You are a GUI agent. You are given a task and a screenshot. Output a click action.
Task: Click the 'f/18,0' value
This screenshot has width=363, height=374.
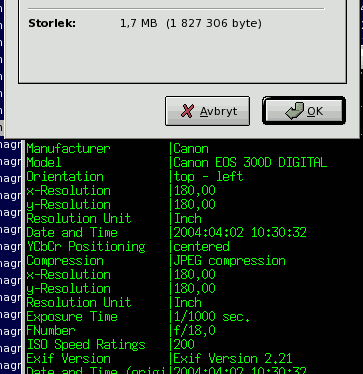point(194,331)
